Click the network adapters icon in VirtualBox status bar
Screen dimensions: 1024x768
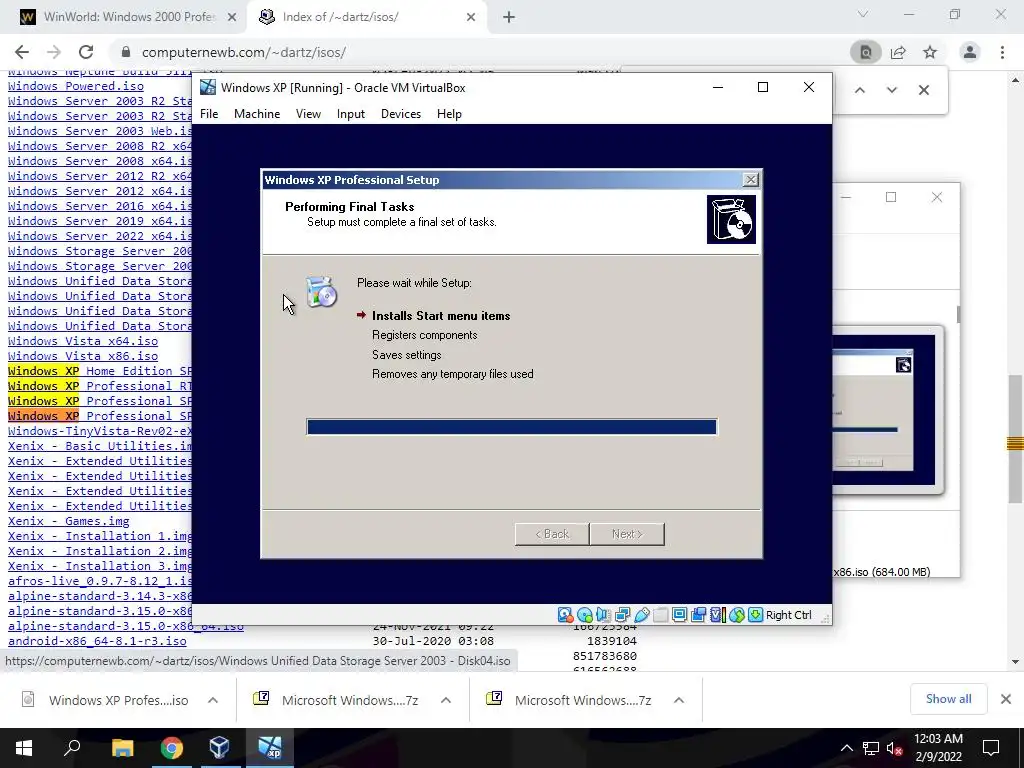click(622, 615)
